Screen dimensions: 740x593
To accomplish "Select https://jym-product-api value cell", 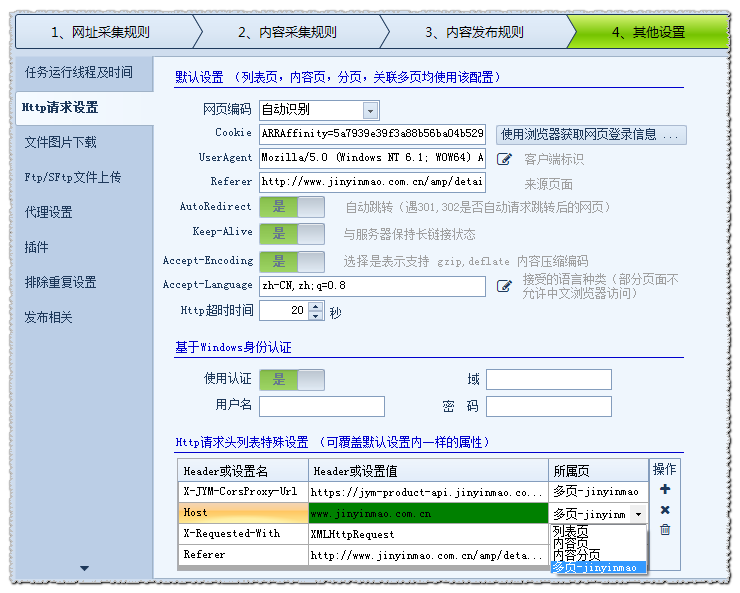I will (x=428, y=492).
